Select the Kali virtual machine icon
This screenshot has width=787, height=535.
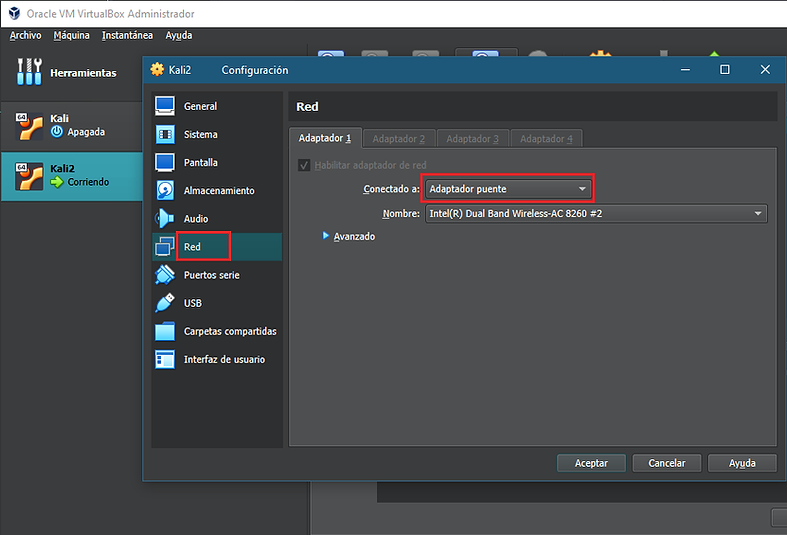coord(29,126)
